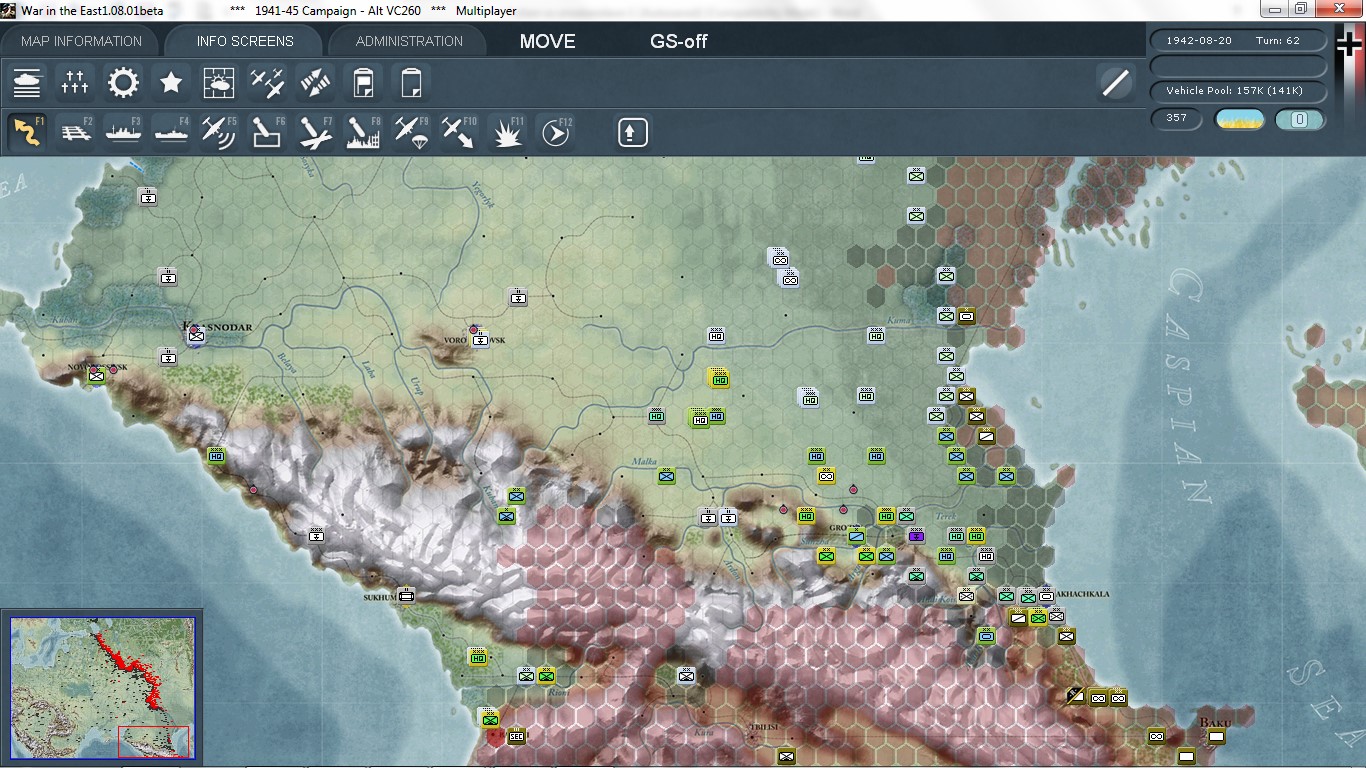The width and height of the screenshot is (1366, 768).
Task: Click the 357 value pill
Action: pos(1177,118)
